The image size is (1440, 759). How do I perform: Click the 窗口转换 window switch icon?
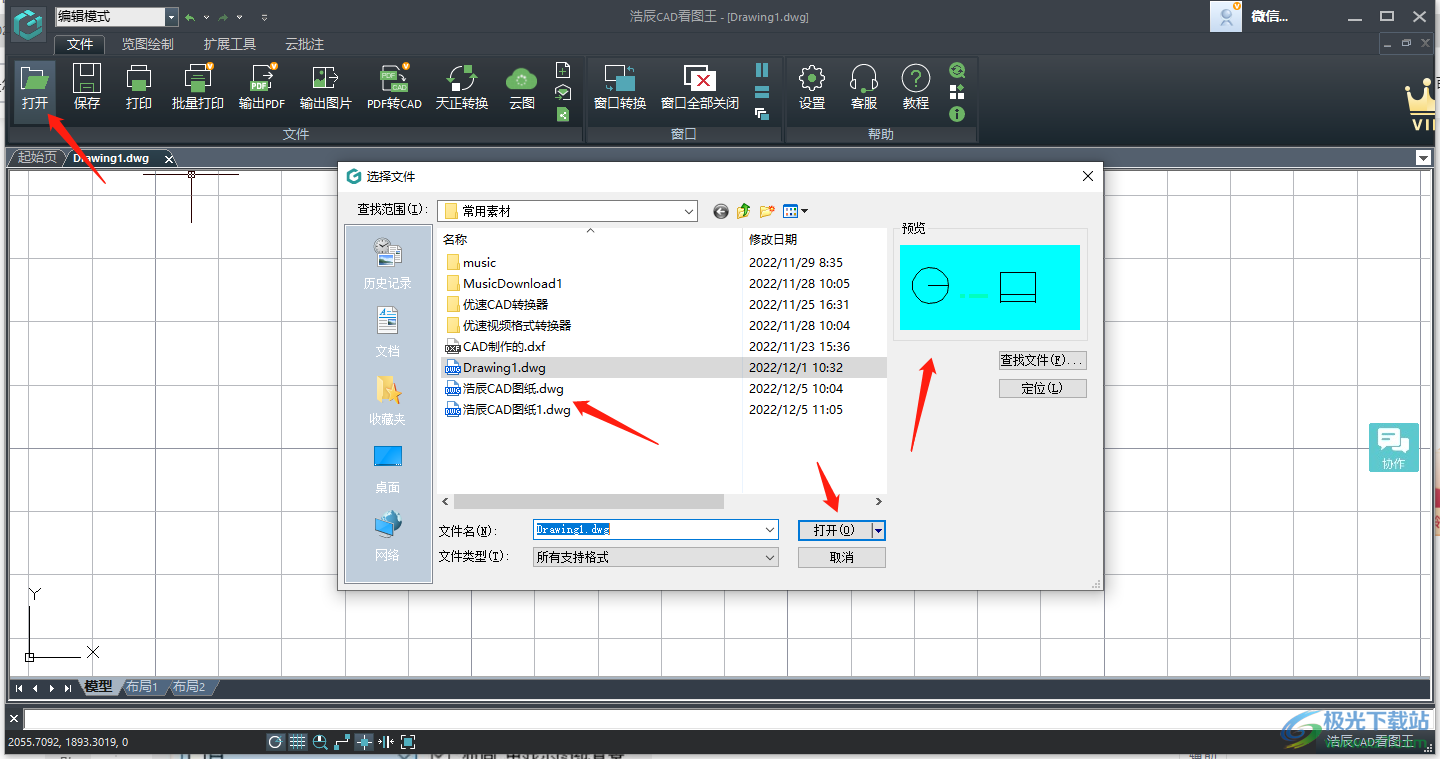[x=620, y=87]
